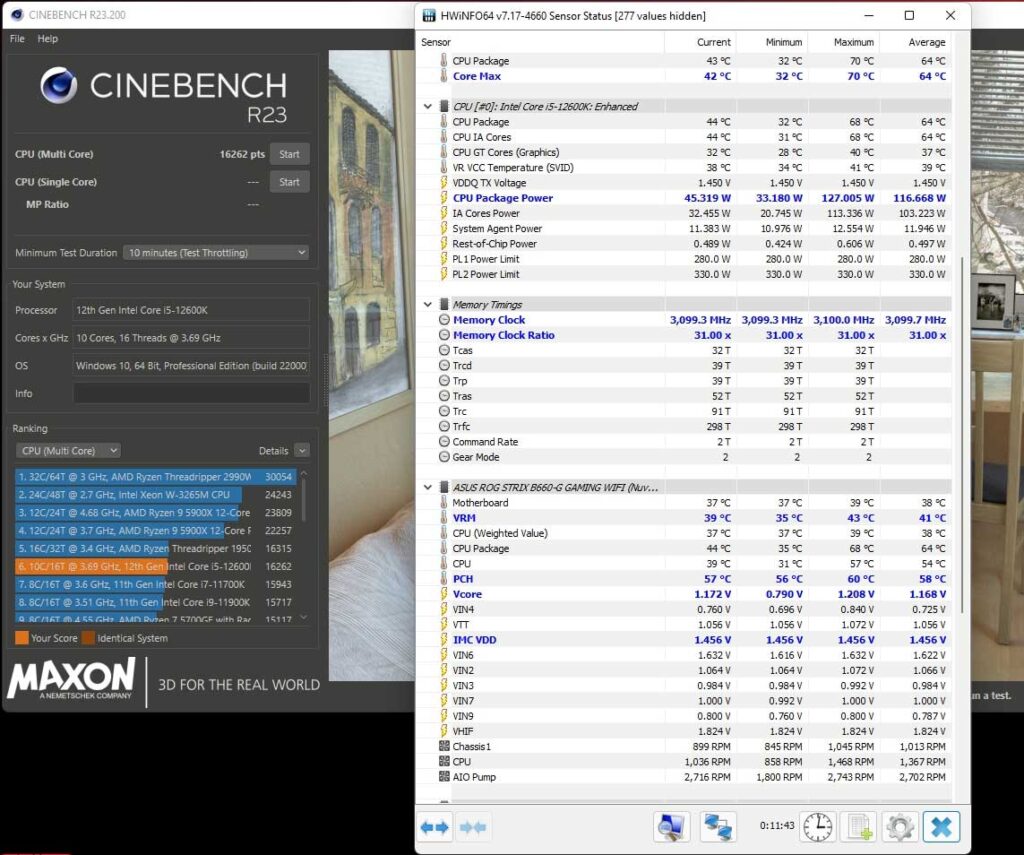Select highlighted ranking entry Intel Core i5-12600K

(155, 566)
